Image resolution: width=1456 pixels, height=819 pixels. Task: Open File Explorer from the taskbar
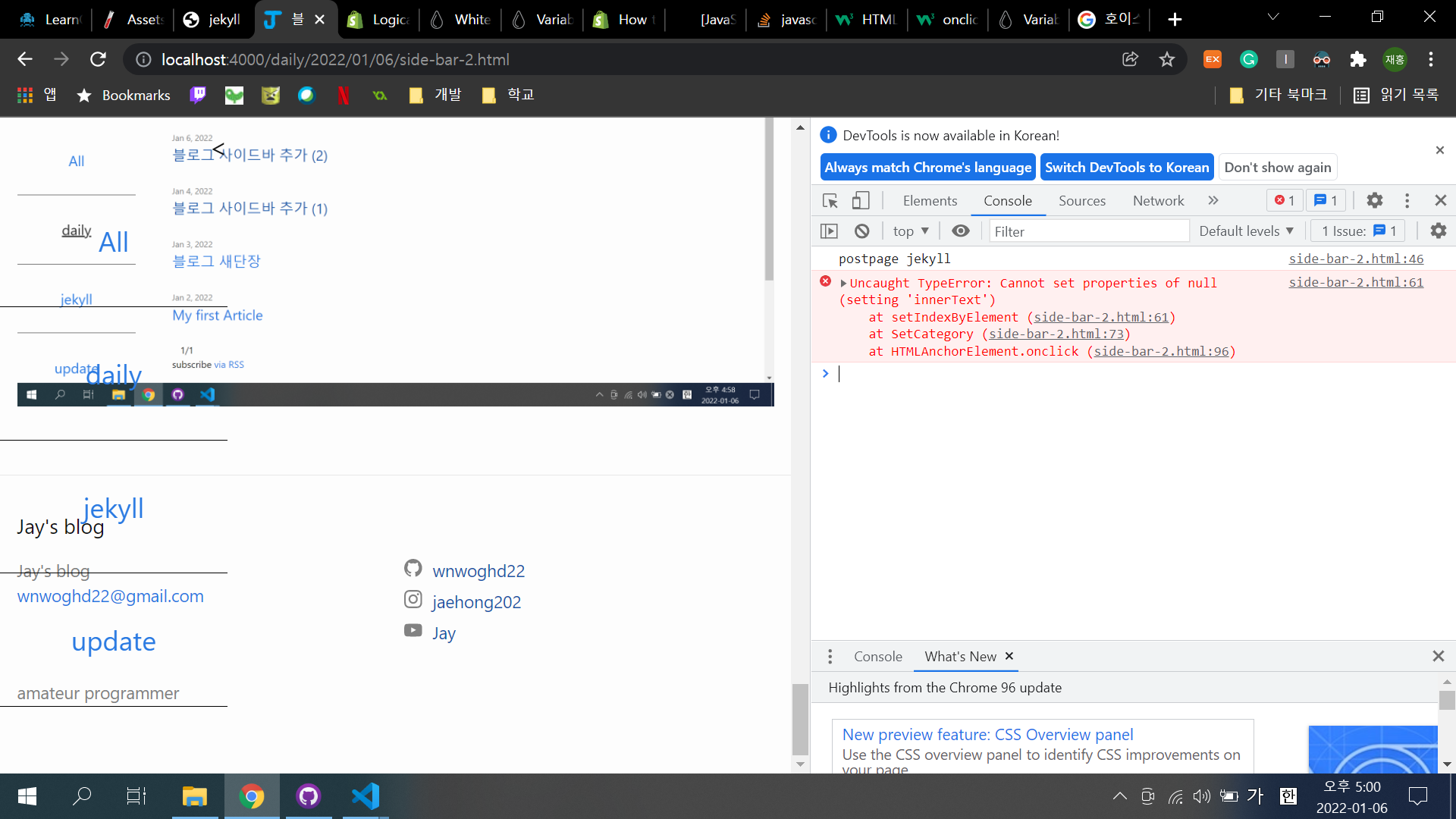coord(194,796)
